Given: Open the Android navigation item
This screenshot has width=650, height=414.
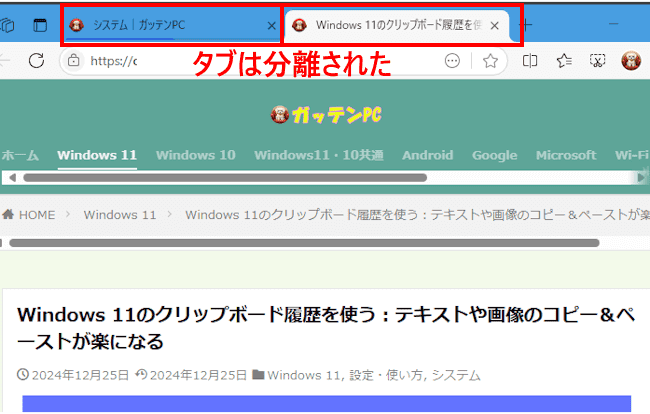Looking at the screenshot, I should point(427,155).
